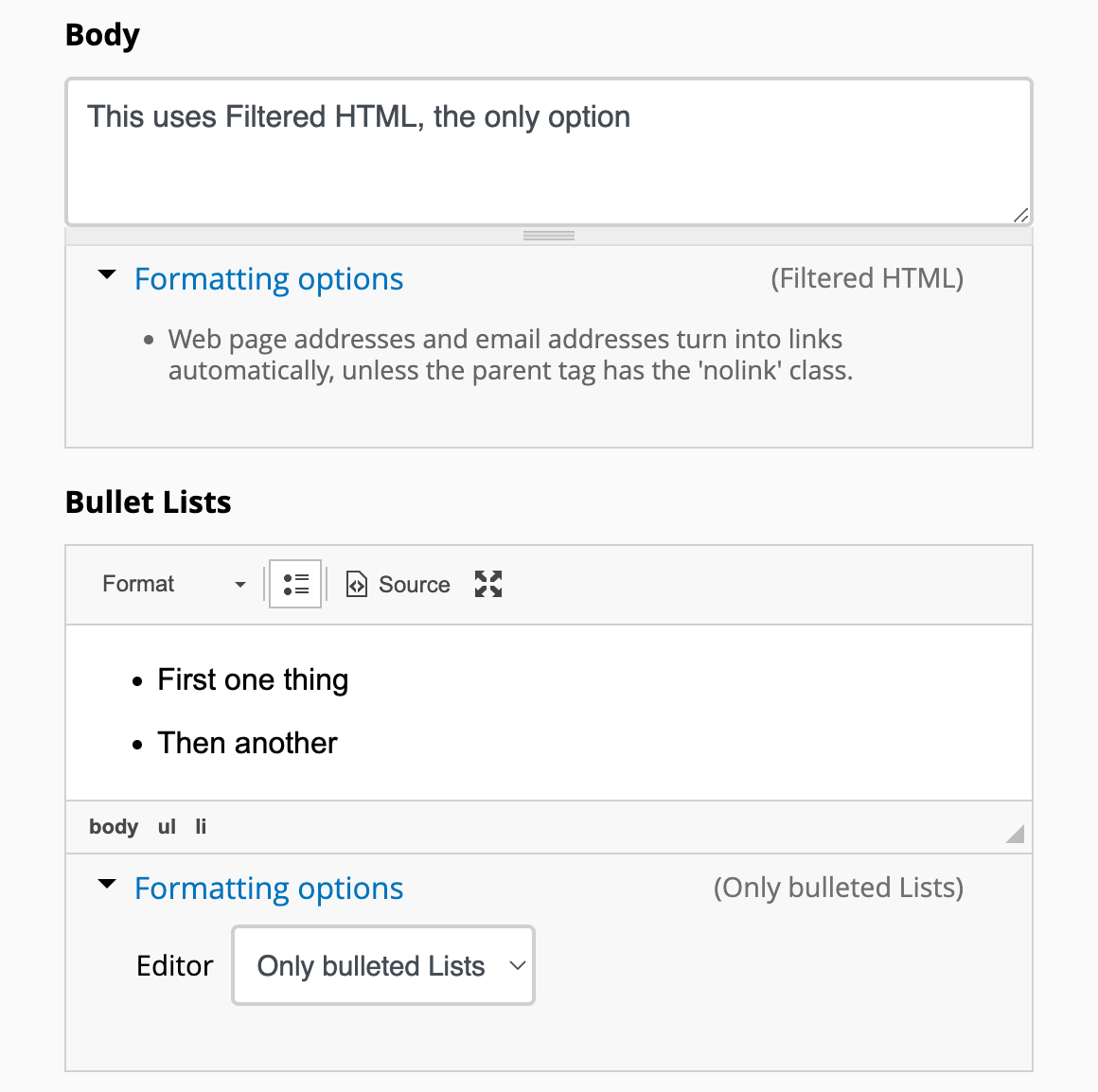The width and height of the screenshot is (1098, 1092).
Task: Click the Formatting options link under Bullet Lists
Action: pos(269,889)
